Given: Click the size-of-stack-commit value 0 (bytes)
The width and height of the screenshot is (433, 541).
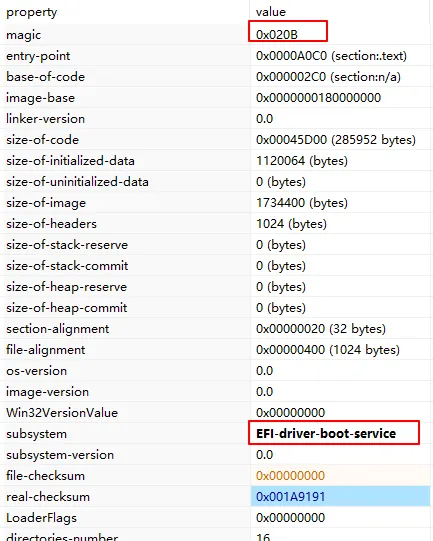Looking at the screenshot, I should [x=281, y=266].
